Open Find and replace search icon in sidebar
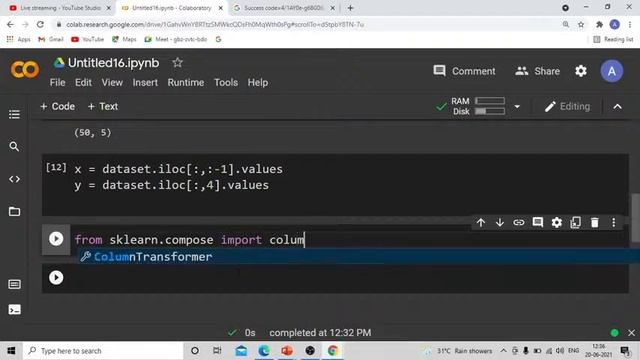Image resolution: width=640 pixels, height=360 pixels. [14, 147]
